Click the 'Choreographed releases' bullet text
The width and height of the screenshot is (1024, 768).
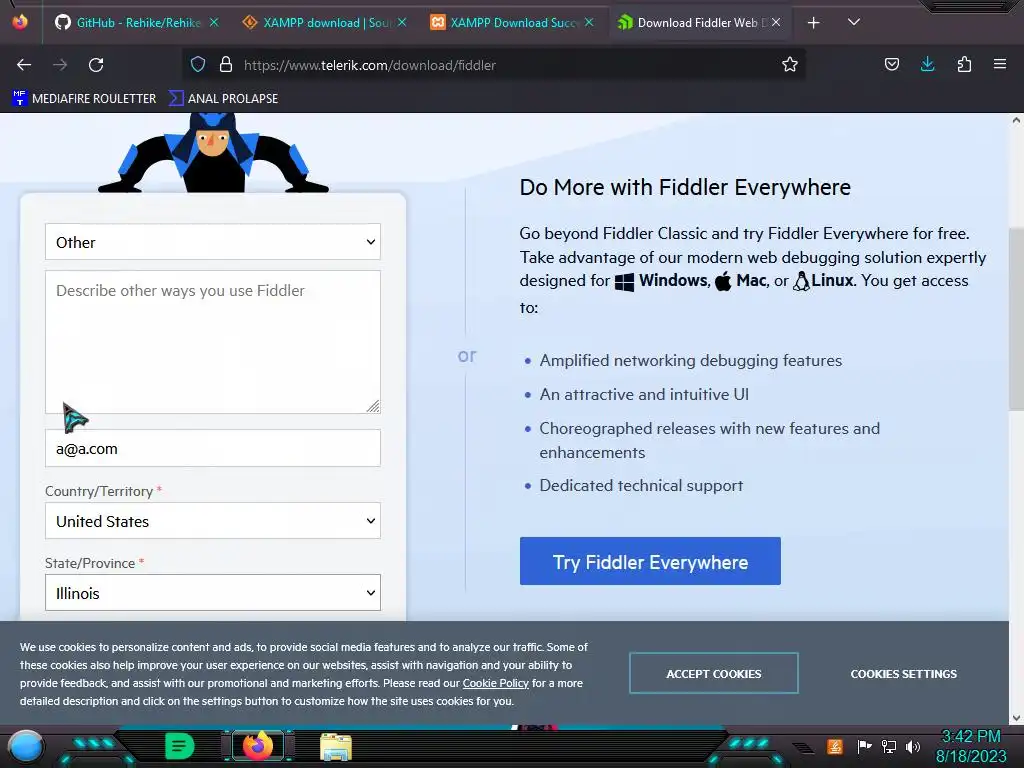[709, 440]
